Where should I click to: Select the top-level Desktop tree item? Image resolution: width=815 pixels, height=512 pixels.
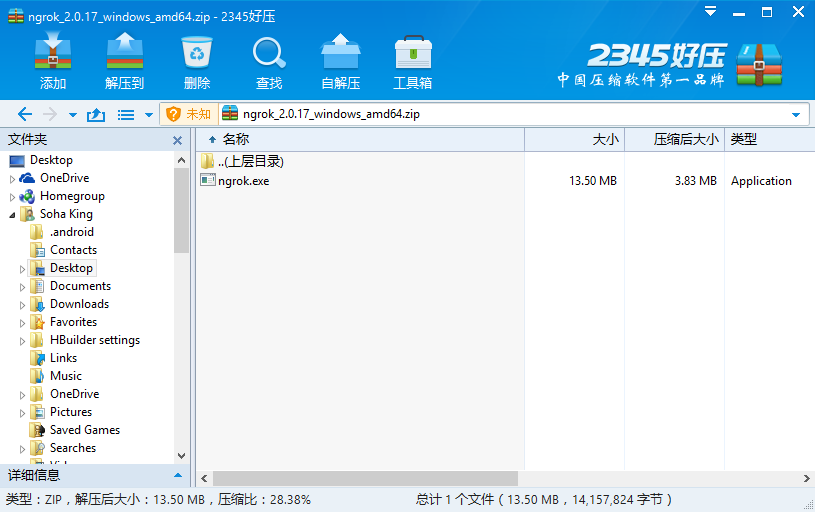[x=51, y=160]
